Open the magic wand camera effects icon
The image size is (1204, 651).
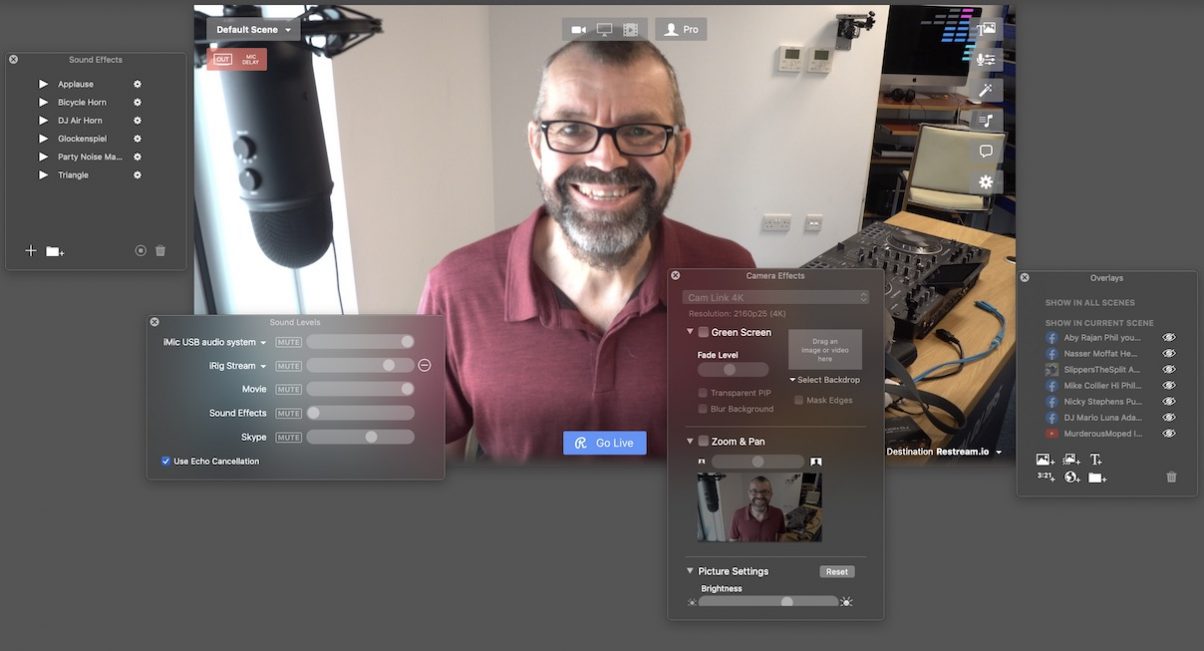pos(986,90)
